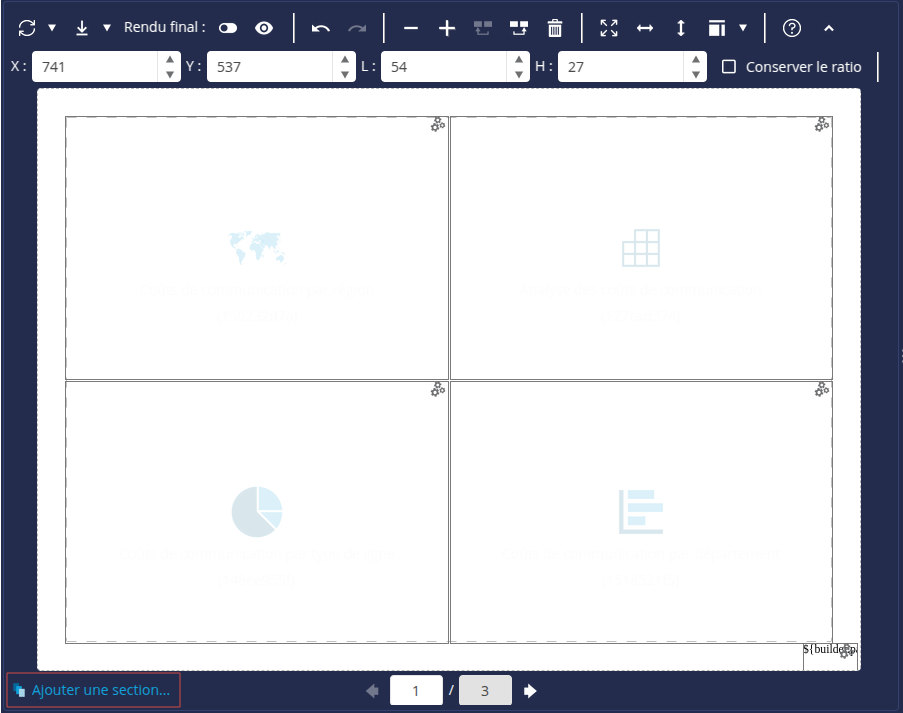Enable the Conserver le ratio checkbox
The width and height of the screenshot is (903, 713).
(728, 66)
